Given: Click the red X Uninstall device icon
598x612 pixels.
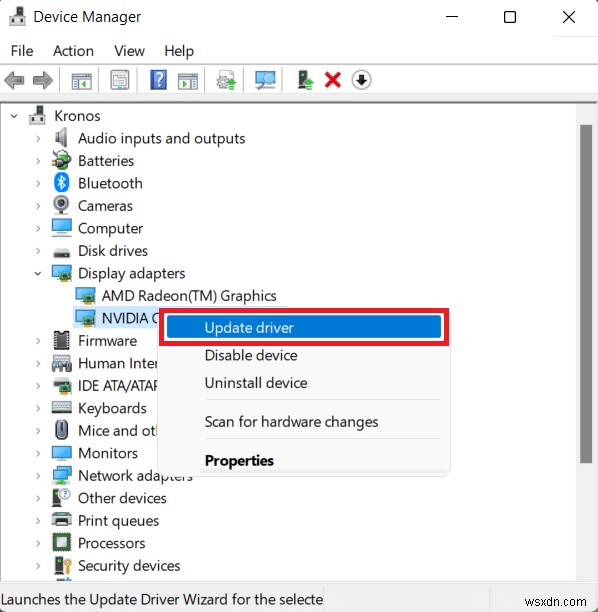Looking at the screenshot, I should tap(333, 80).
